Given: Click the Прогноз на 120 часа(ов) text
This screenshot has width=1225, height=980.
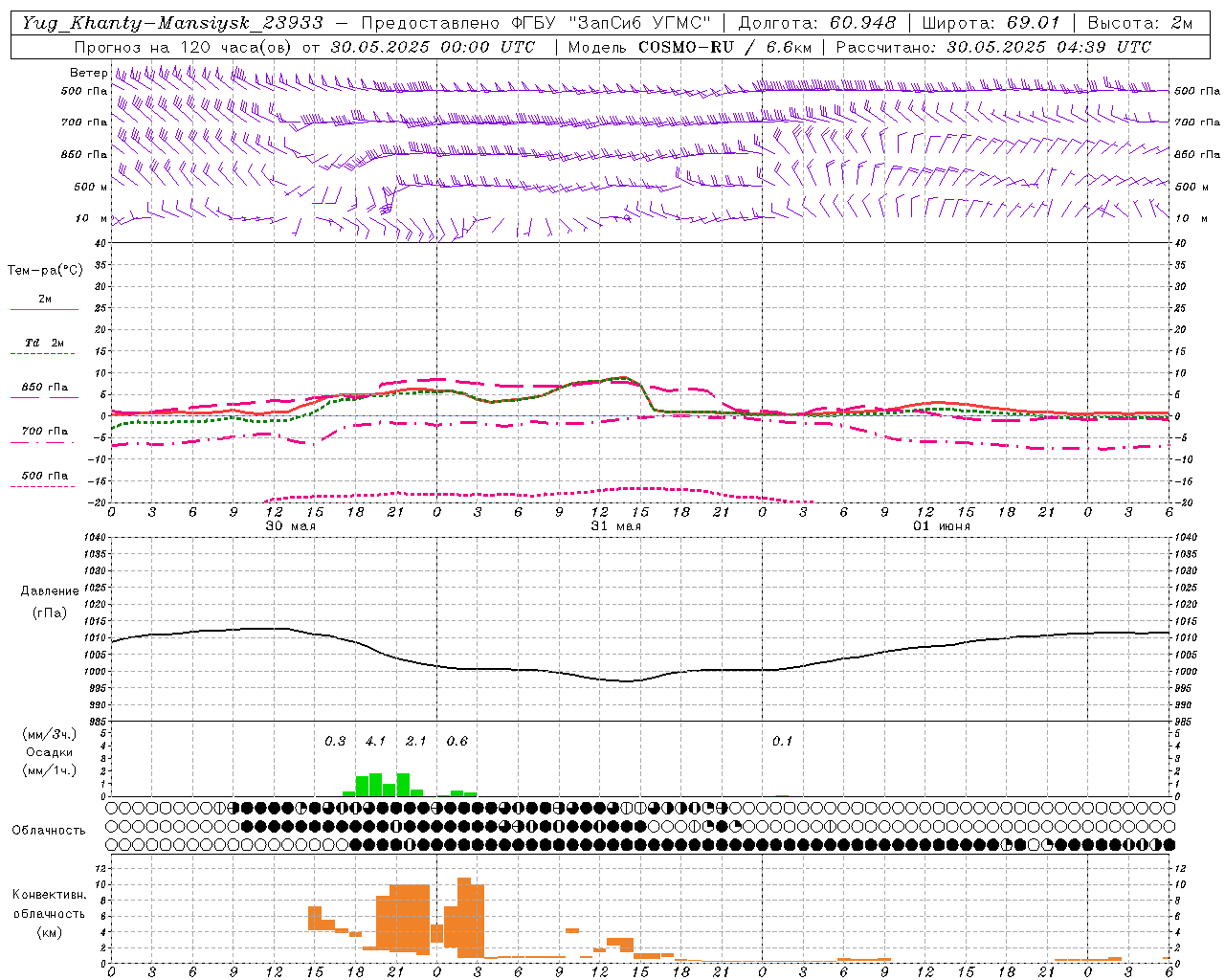Looking at the screenshot, I should (184, 47).
